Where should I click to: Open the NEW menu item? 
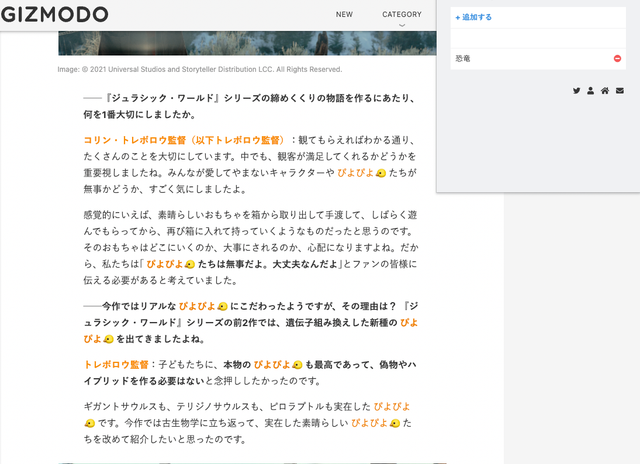(x=344, y=14)
